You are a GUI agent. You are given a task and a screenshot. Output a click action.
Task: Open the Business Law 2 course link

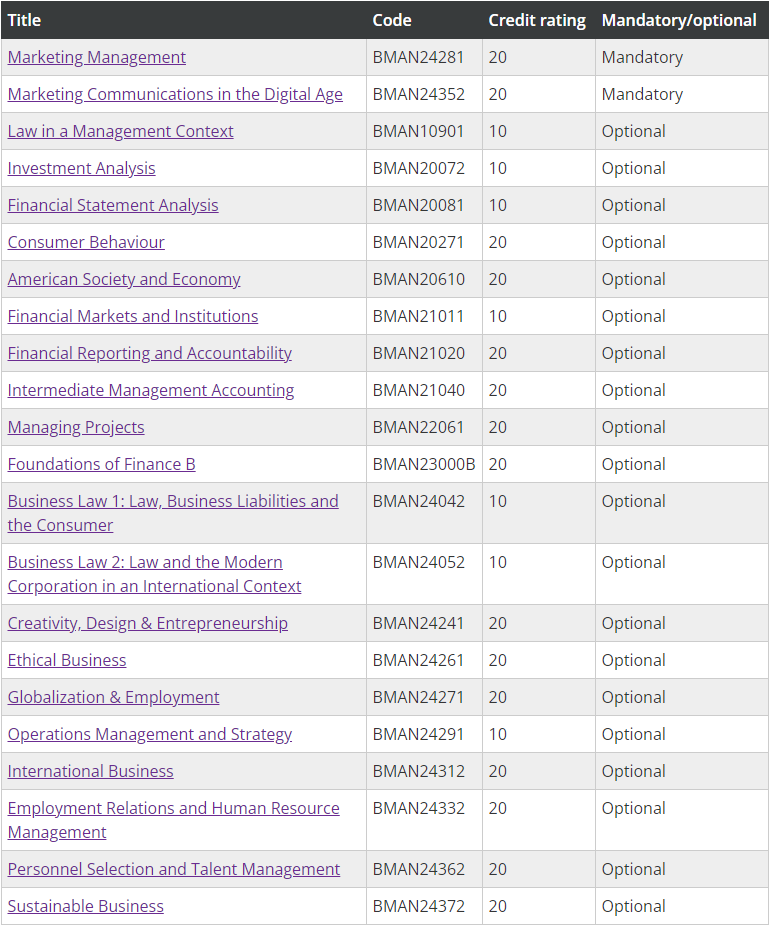pos(155,575)
